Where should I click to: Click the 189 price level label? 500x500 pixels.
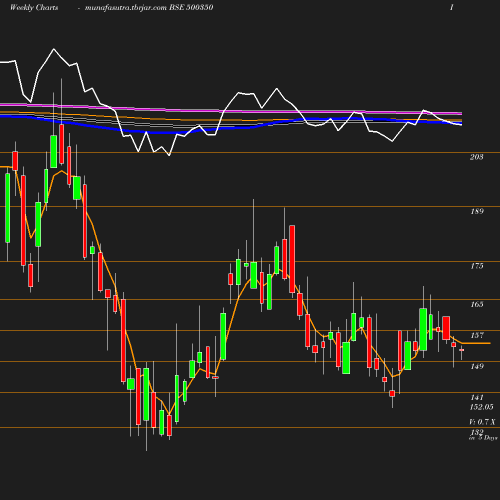click(x=477, y=211)
